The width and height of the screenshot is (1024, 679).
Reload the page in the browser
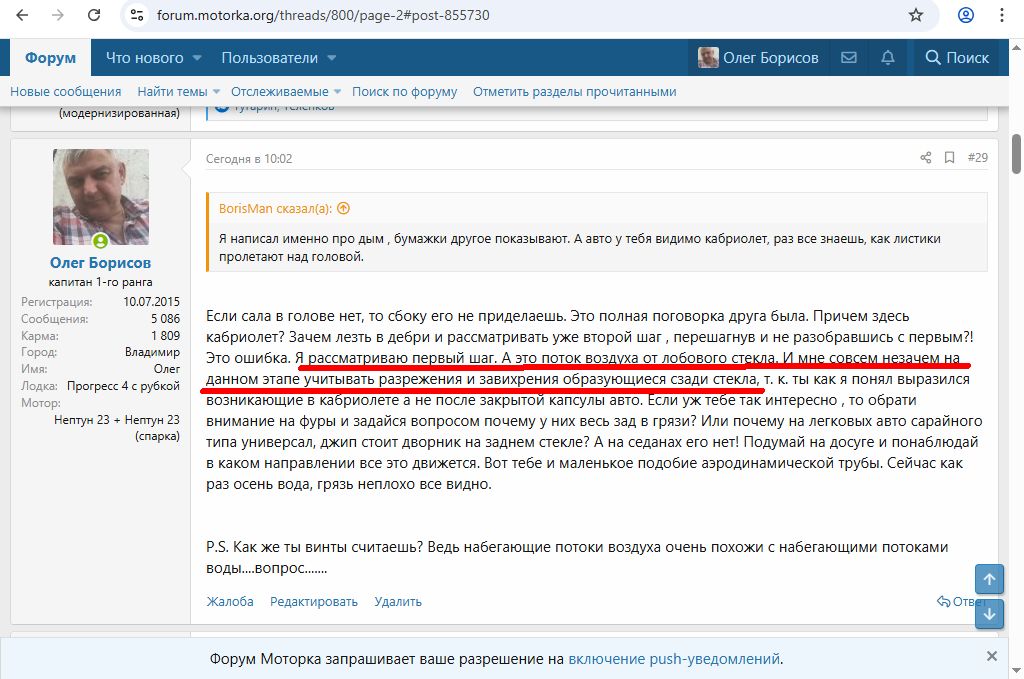(x=93, y=15)
